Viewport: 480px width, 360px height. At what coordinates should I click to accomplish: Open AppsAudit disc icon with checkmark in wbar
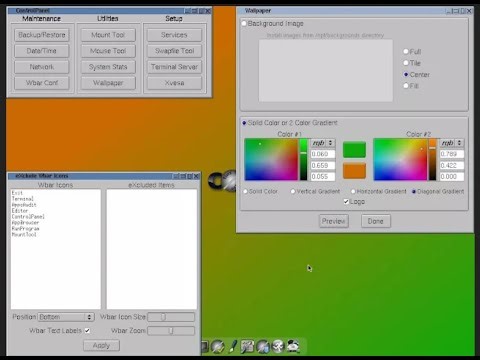click(x=218, y=346)
